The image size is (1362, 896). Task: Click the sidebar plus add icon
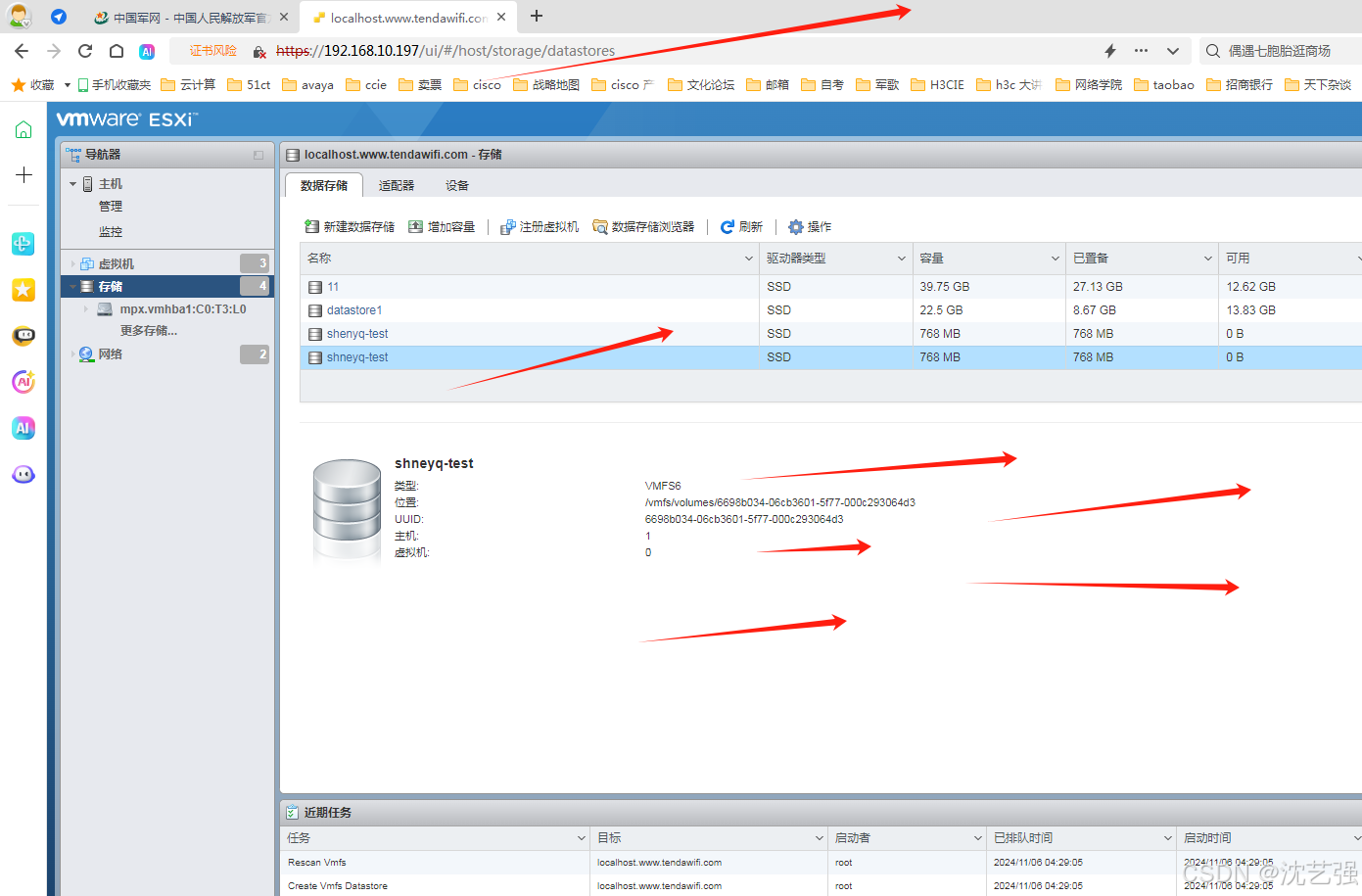pos(23,175)
